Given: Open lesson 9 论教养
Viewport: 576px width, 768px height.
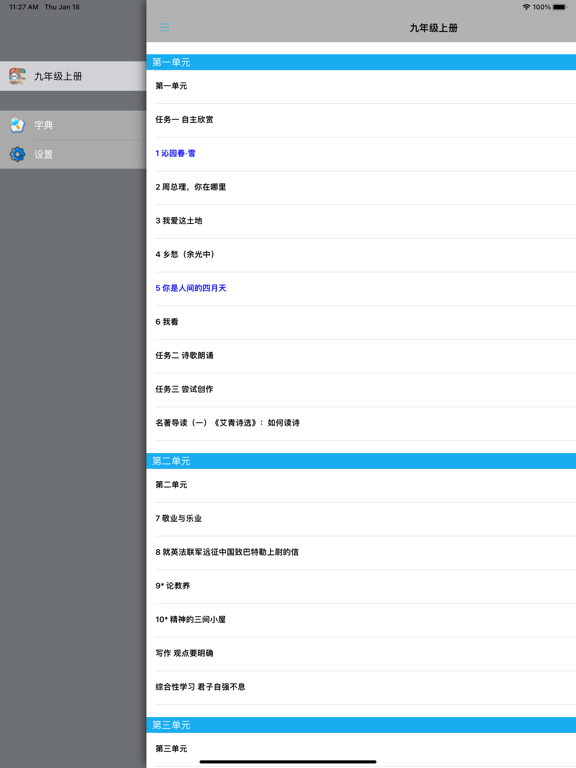Looking at the screenshot, I should pos(361,586).
